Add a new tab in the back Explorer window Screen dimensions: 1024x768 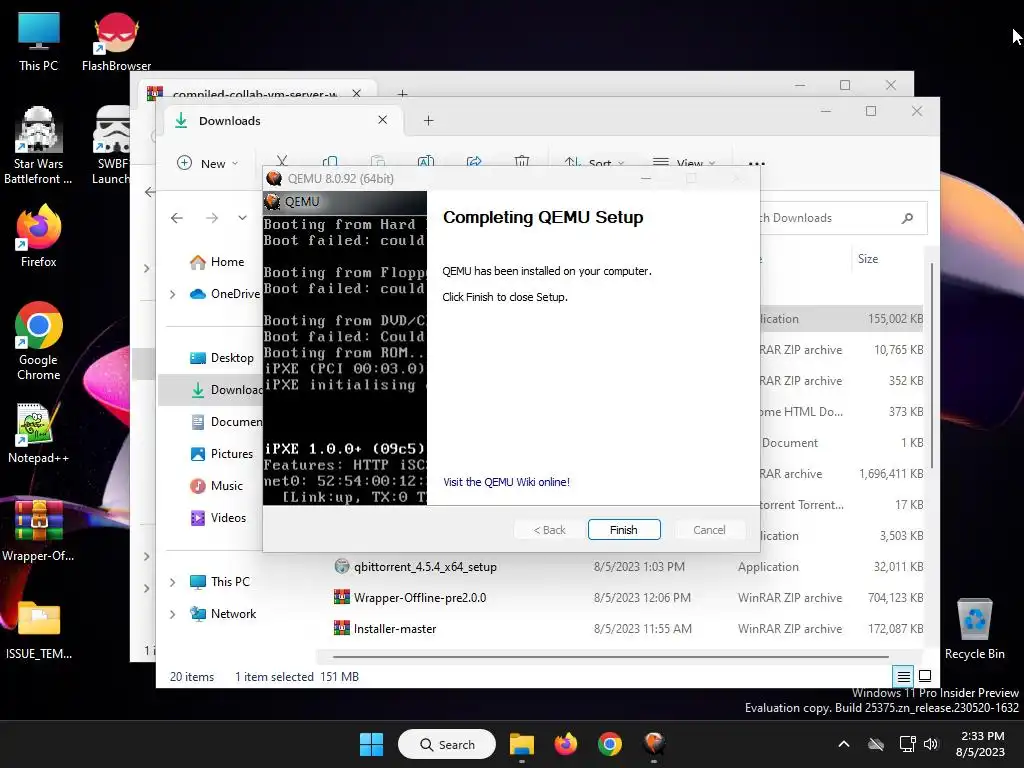403,93
